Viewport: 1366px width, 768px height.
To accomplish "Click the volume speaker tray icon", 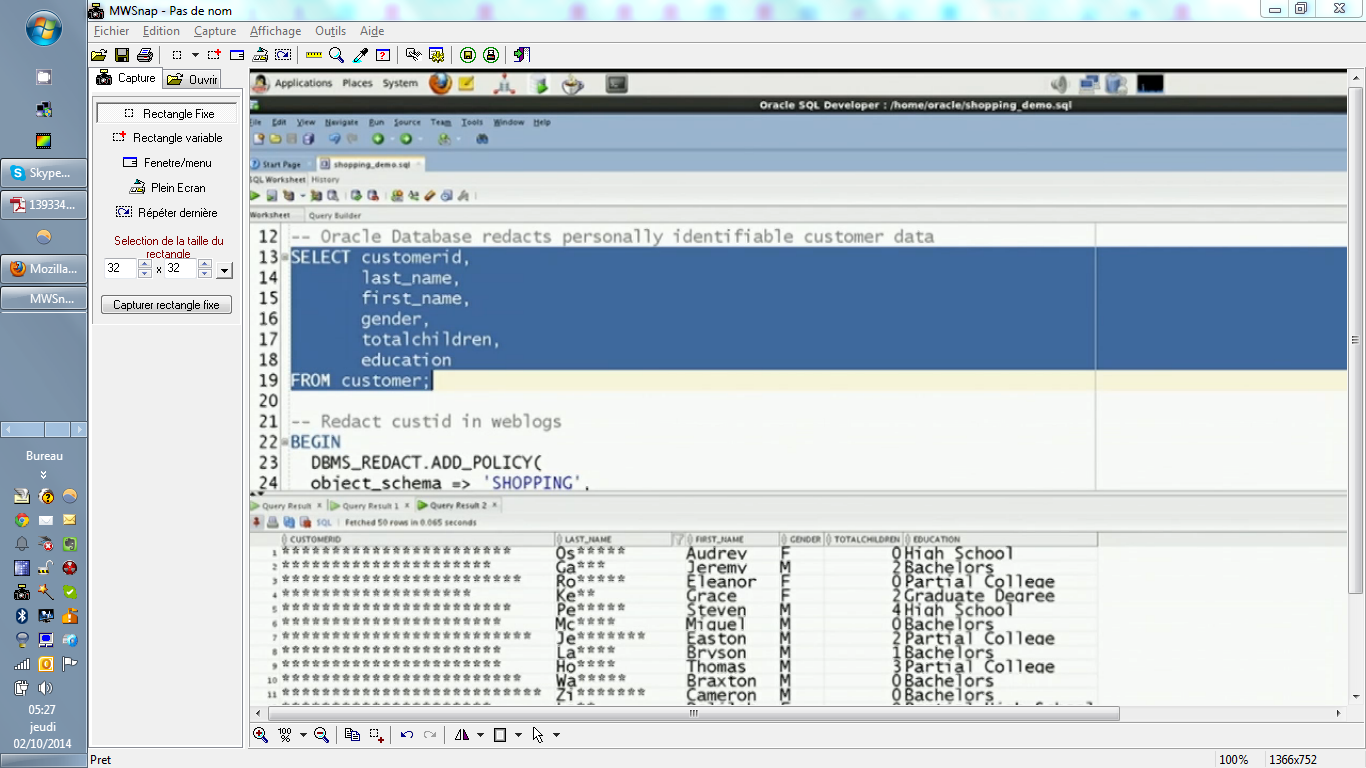I will click(45, 688).
